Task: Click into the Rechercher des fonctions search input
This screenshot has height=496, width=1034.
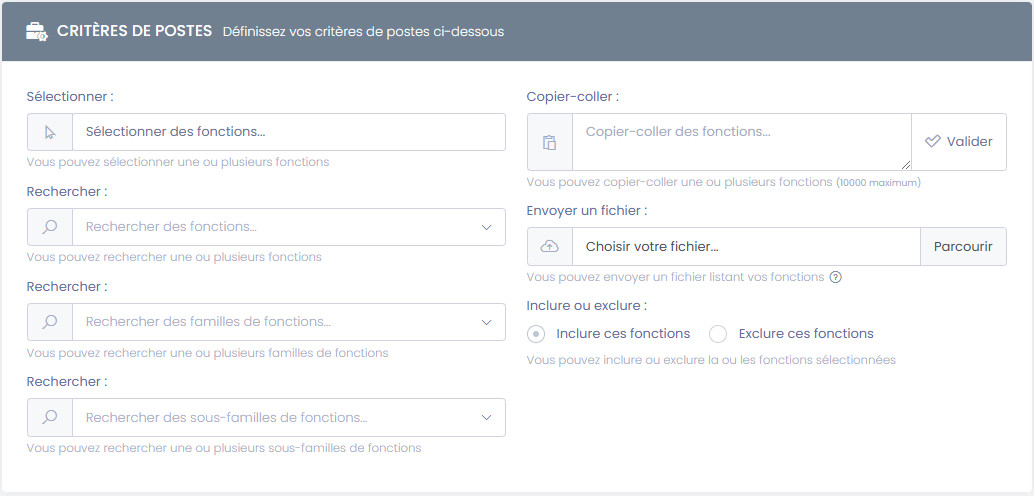Action: tap(270, 227)
